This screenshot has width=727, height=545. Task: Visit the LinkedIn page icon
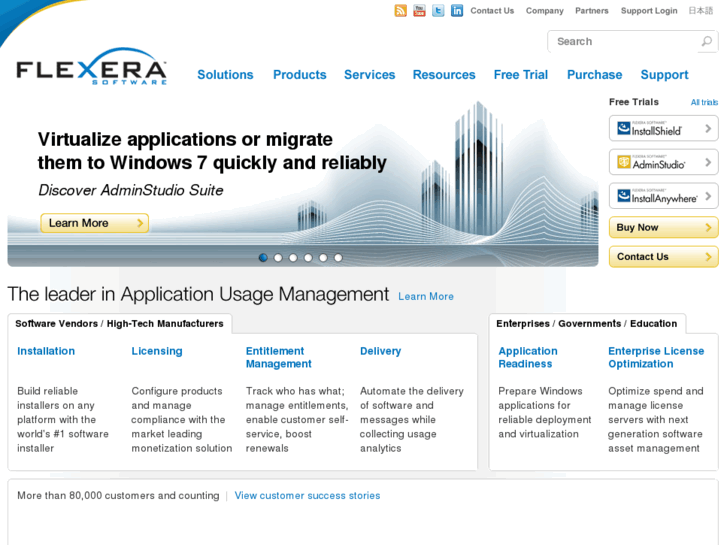pos(457,11)
